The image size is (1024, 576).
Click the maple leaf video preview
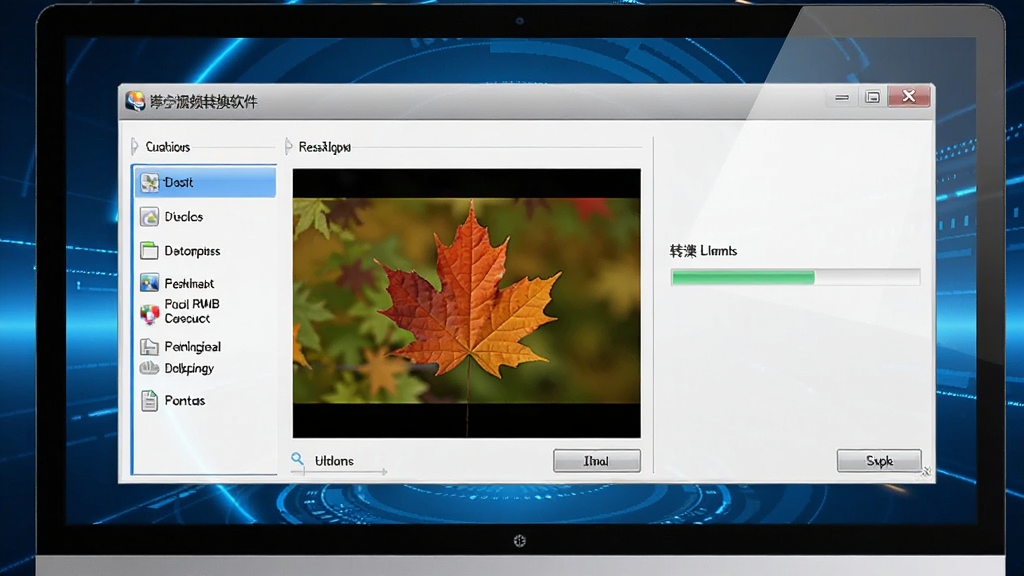coord(466,303)
